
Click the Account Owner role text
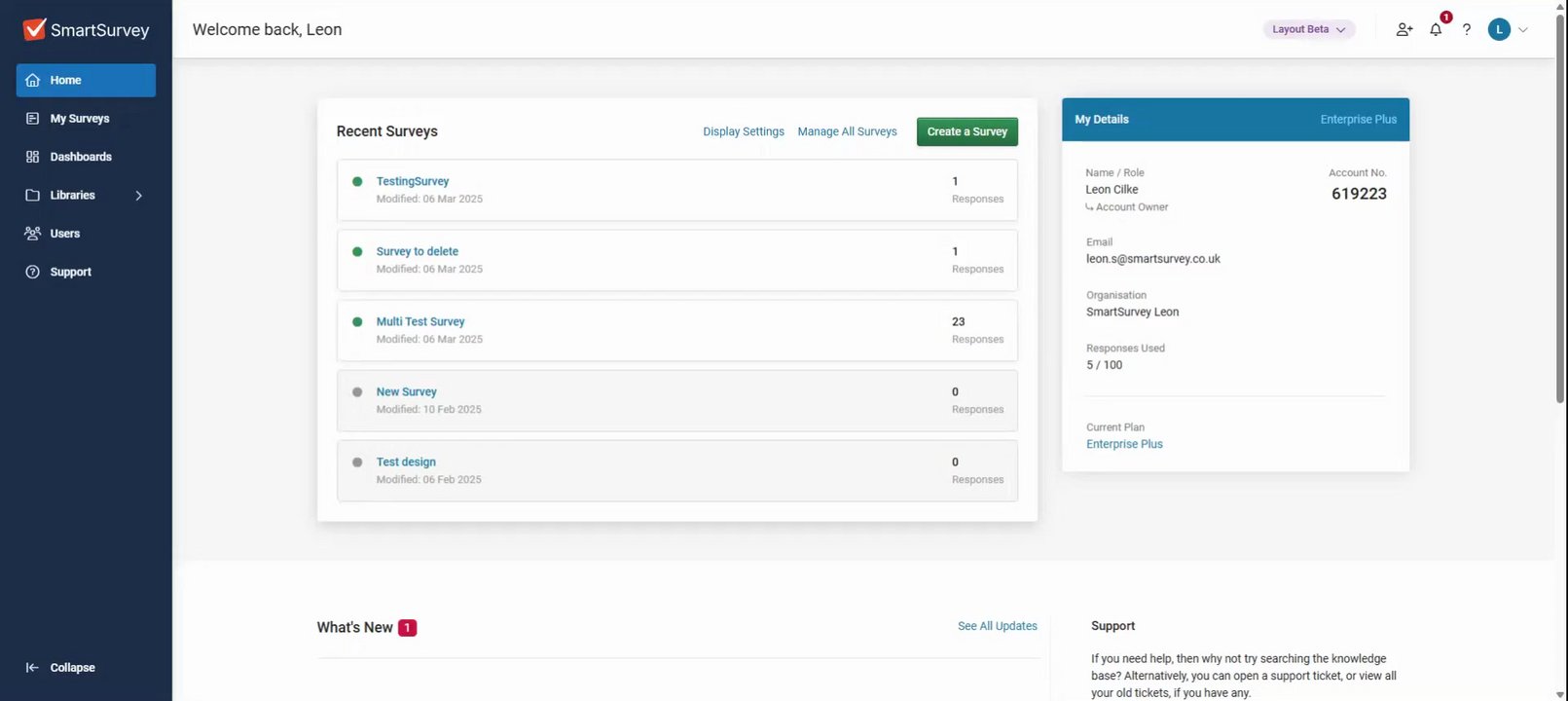[1132, 207]
